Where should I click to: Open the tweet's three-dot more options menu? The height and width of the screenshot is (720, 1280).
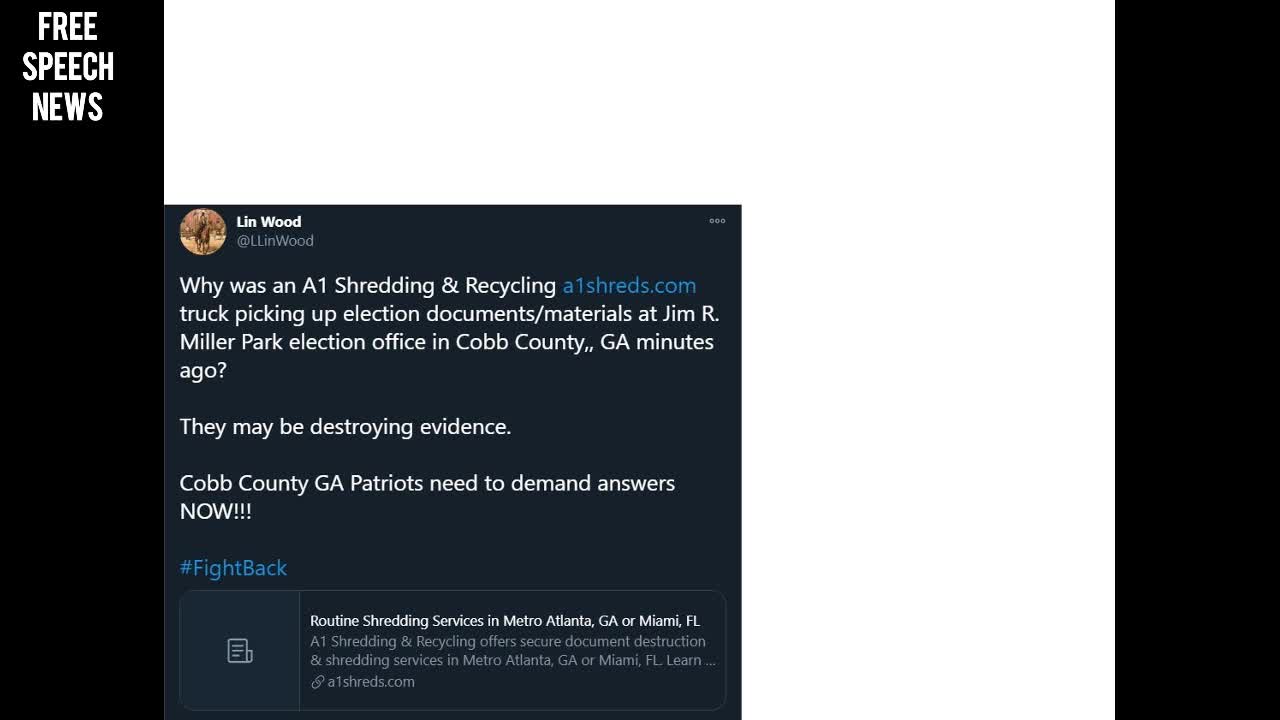click(x=717, y=221)
